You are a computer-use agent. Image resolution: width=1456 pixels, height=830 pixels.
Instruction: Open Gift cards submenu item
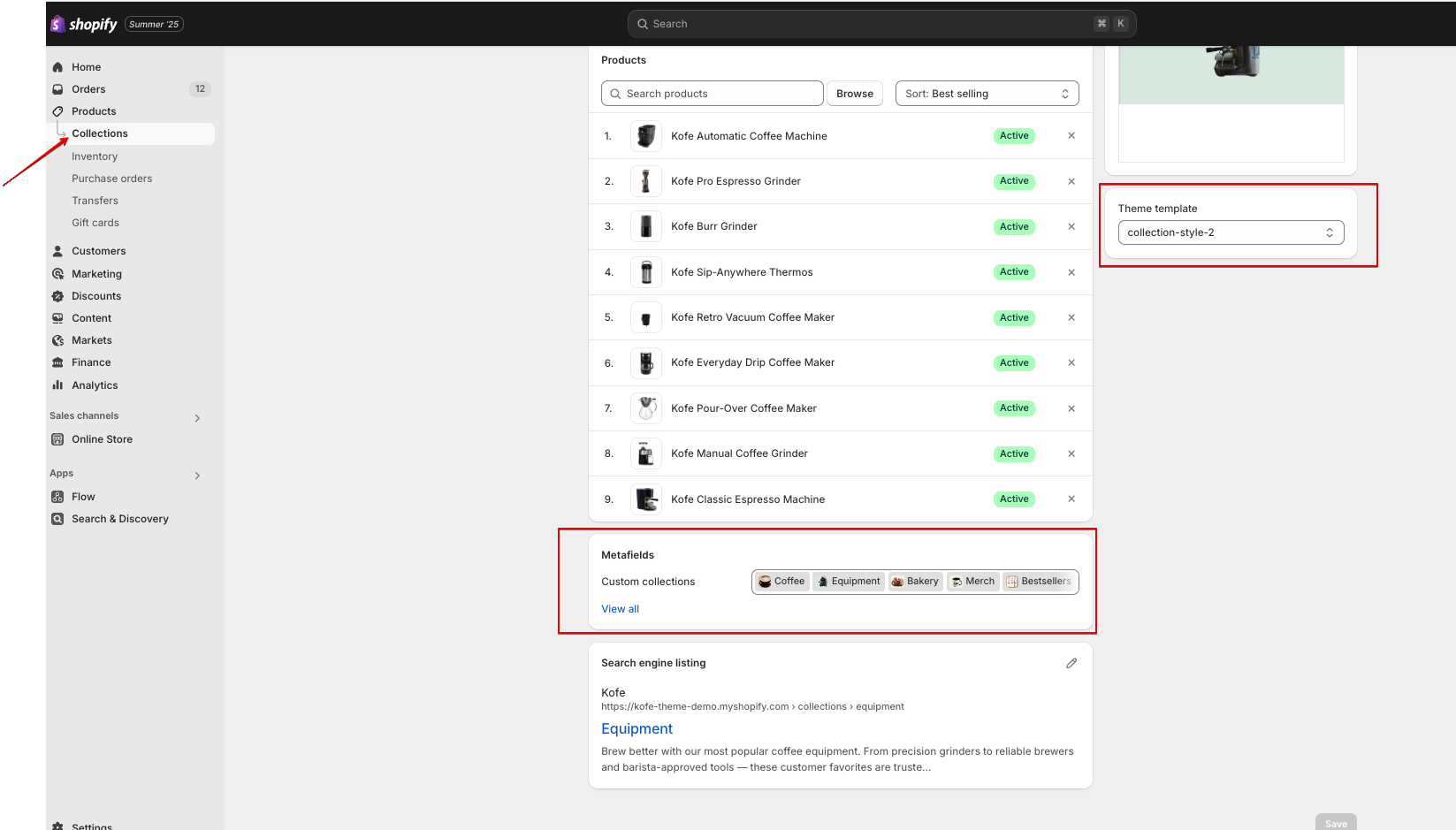tap(95, 223)
